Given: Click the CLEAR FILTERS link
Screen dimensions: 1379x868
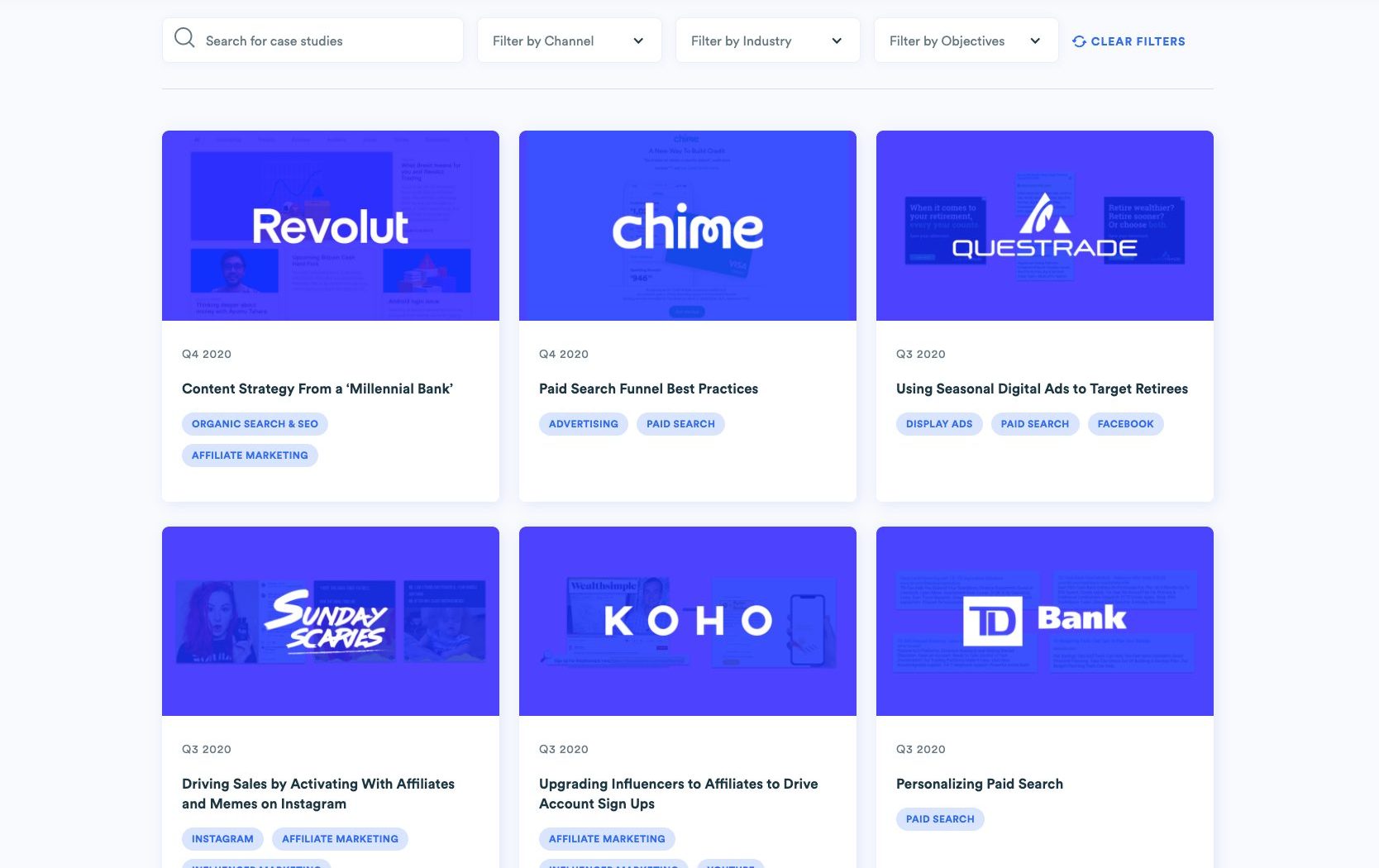Looking at the screenshot, I should [x=1128, y=41].
